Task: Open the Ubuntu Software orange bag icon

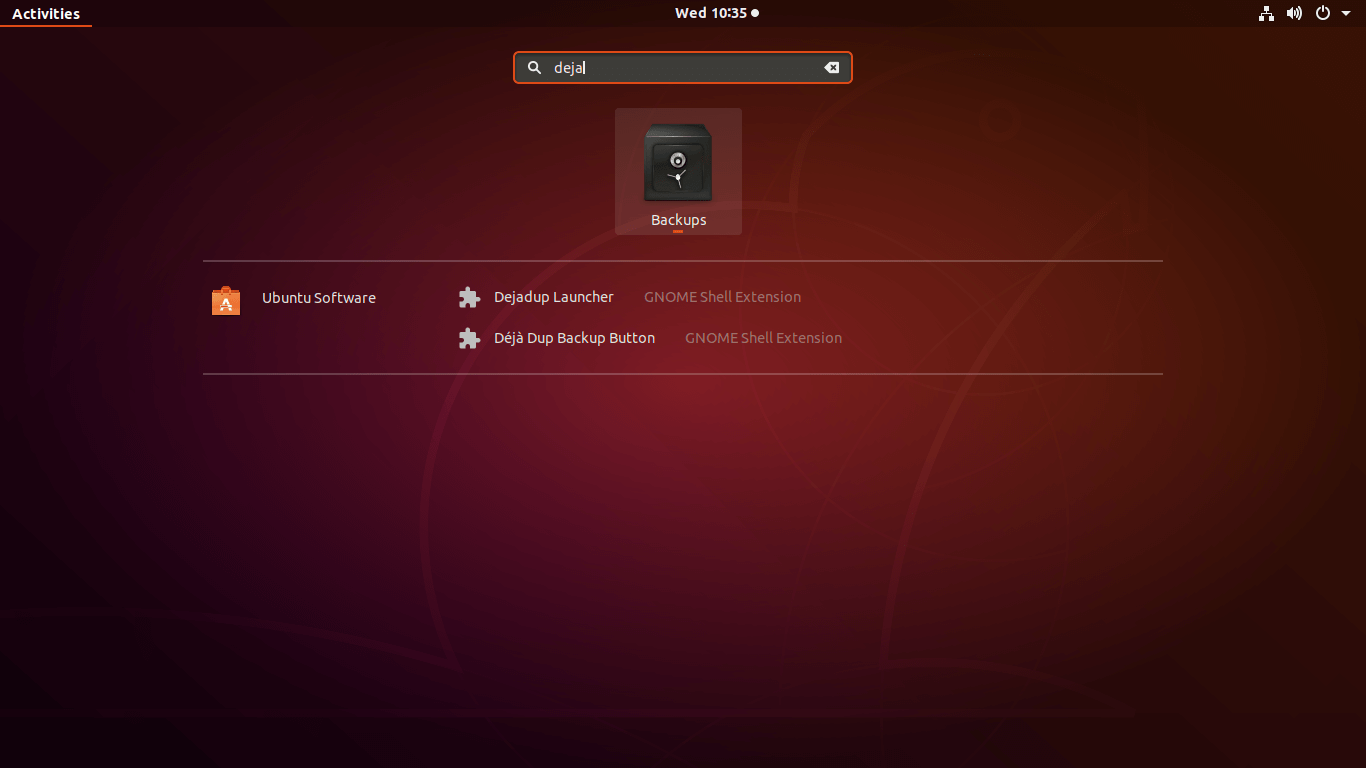Action: (226, 300)
